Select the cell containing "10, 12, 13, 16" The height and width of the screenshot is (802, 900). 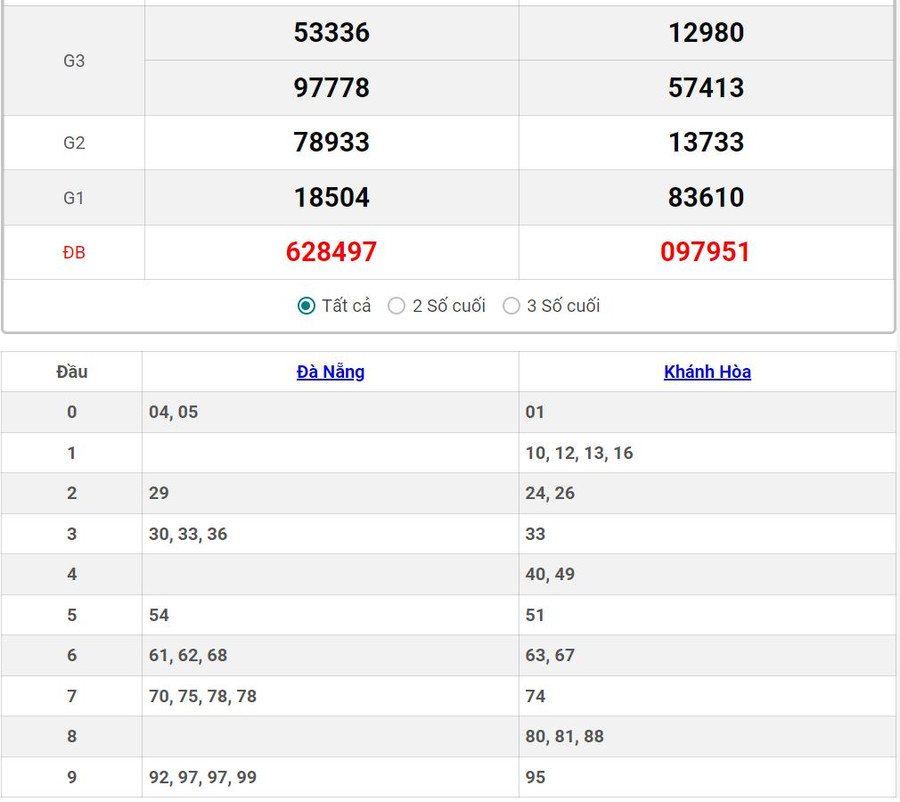pos(579,453)
